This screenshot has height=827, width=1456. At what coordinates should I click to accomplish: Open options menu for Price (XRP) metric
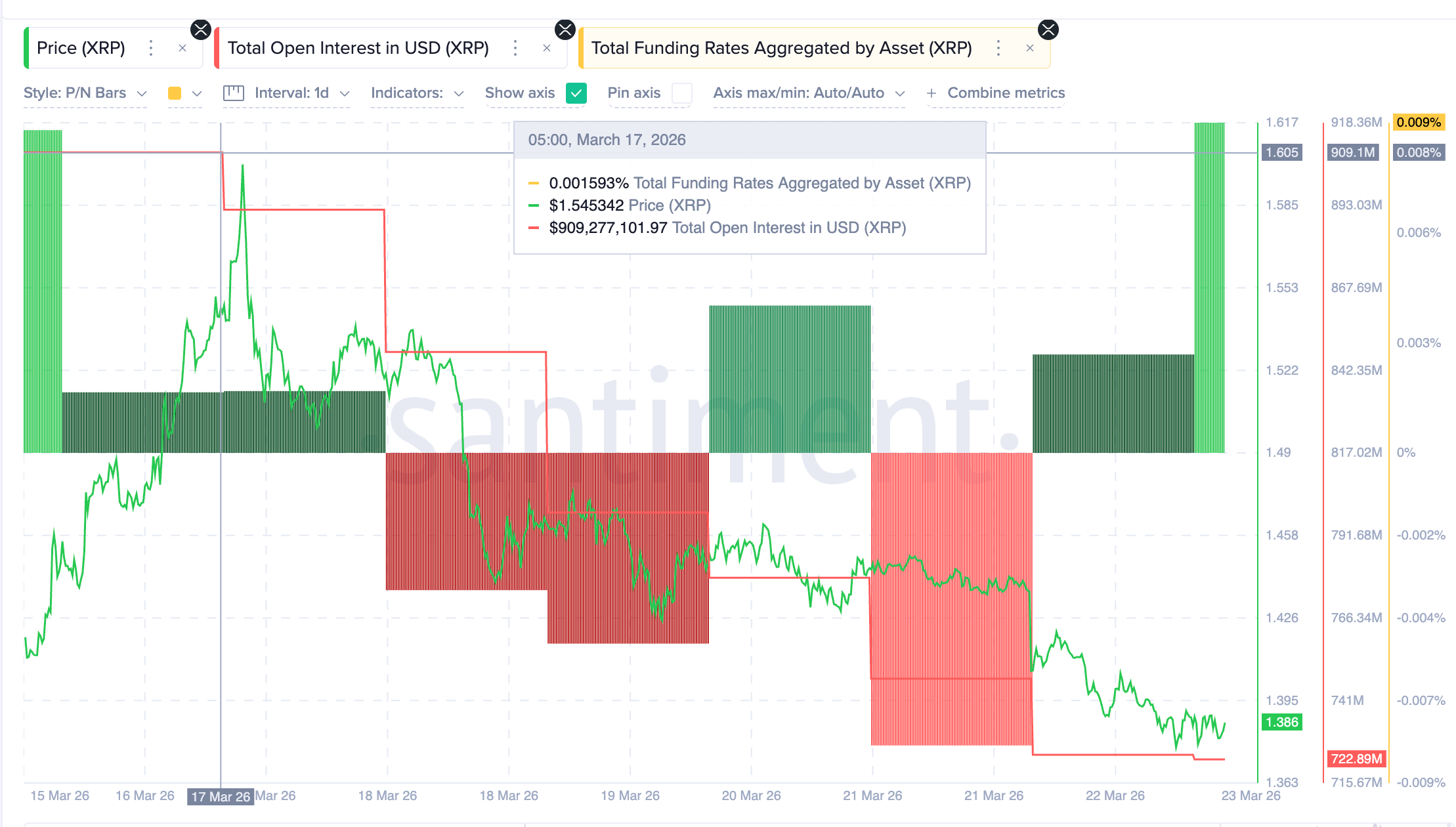[x=151, y=47]
